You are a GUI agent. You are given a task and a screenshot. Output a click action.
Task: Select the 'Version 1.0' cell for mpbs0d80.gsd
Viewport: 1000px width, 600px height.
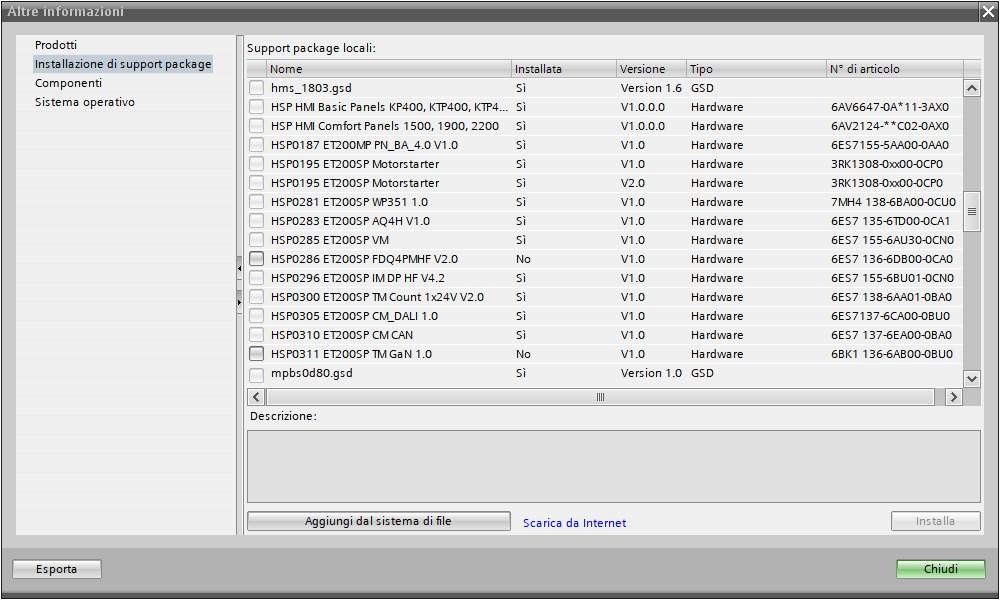[651, 373]
